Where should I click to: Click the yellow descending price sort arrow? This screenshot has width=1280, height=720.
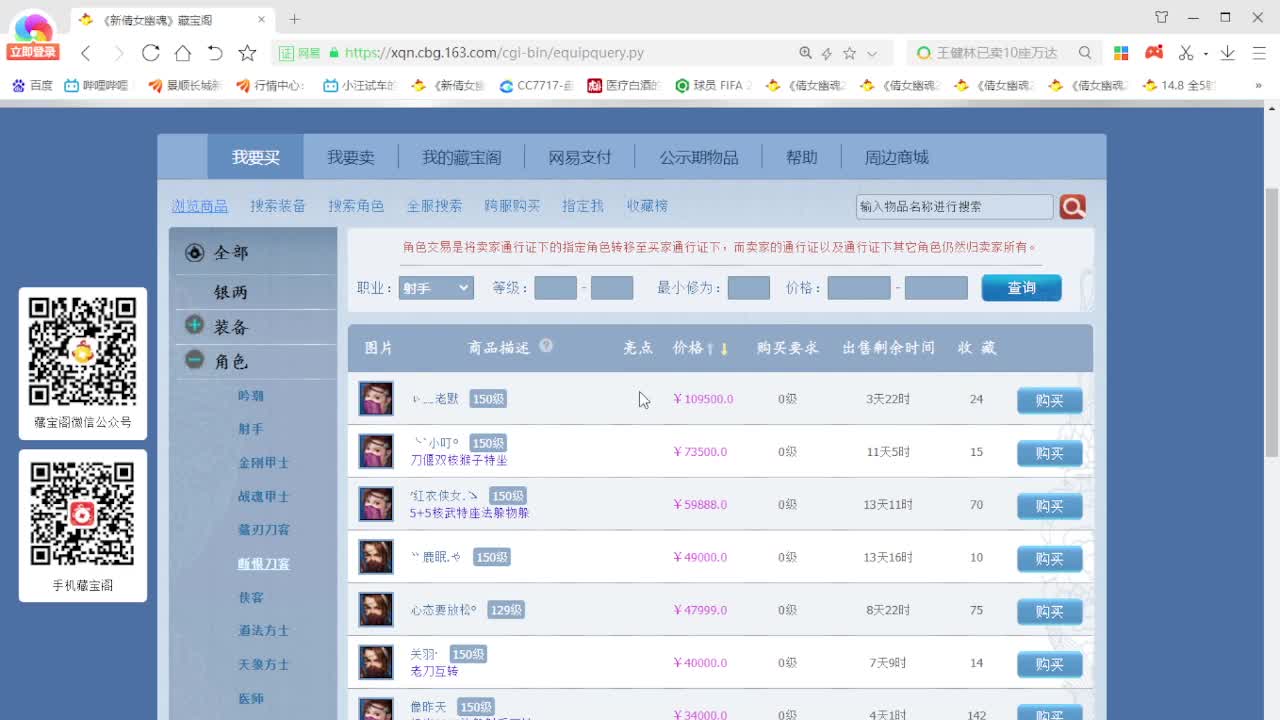tap(722, 348)
